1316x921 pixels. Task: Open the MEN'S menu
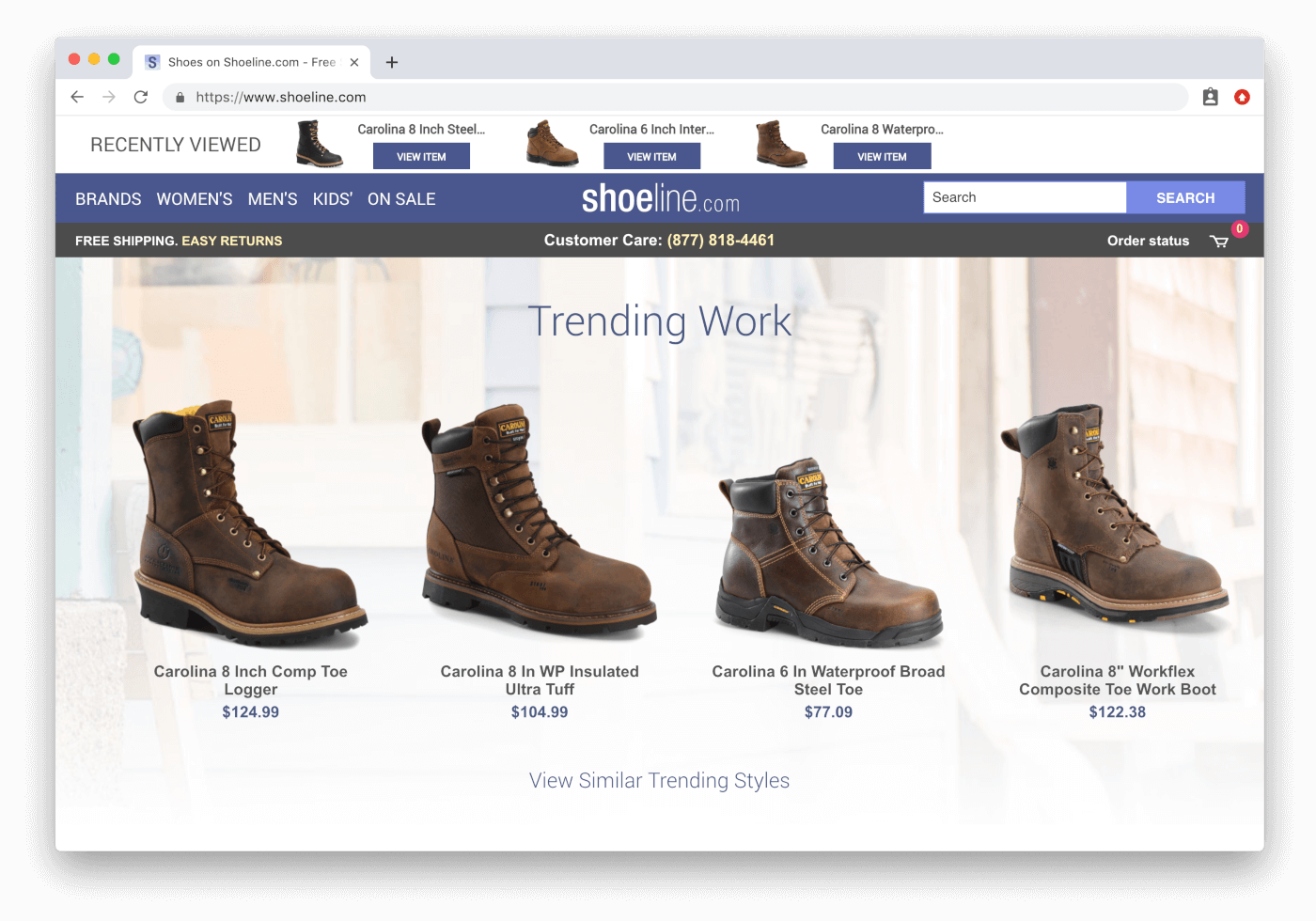point(273,199)
